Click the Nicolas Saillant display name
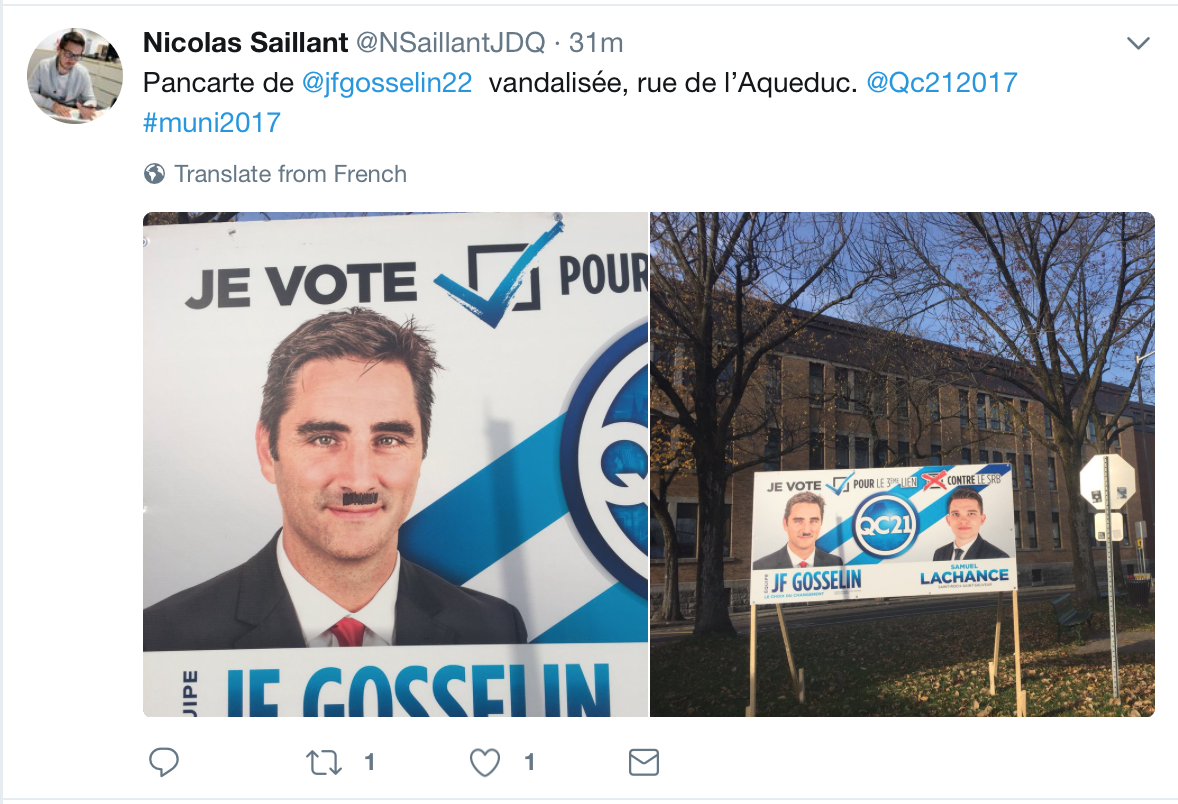Viewport: 1178px width, 804px height. tap(246, 43)
